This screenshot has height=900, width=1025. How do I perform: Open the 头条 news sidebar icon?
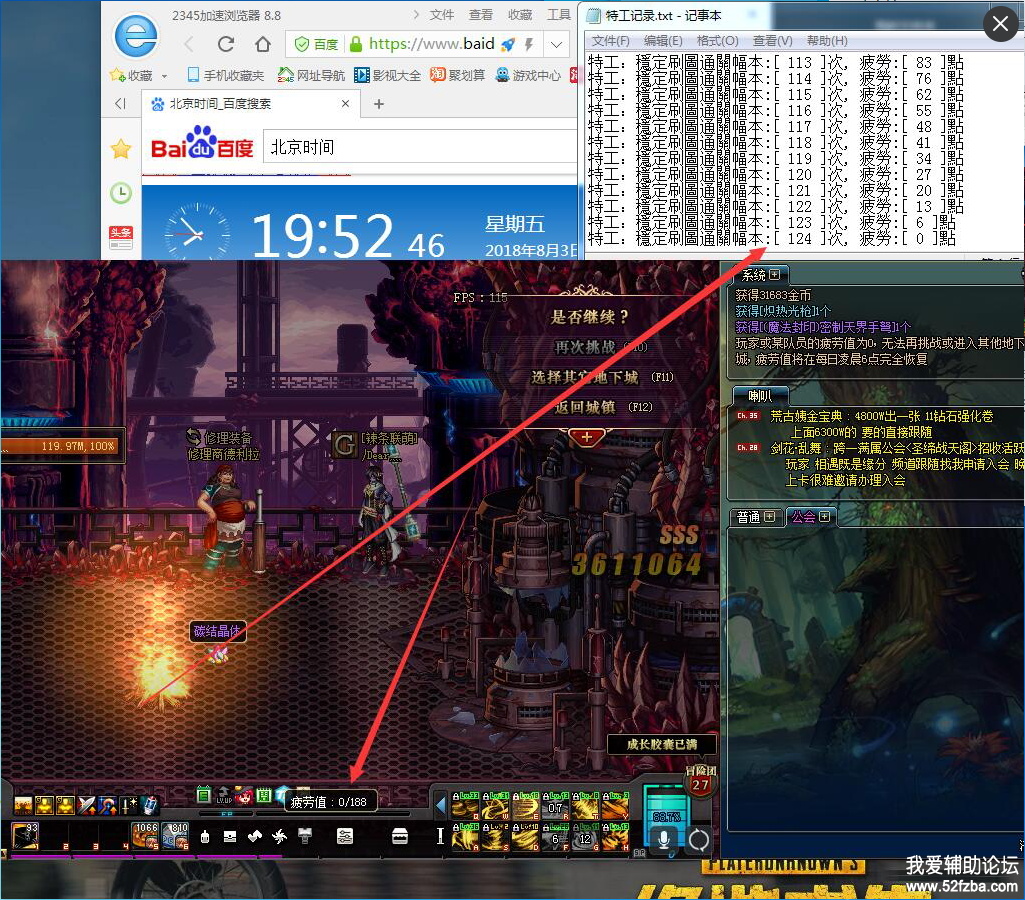click(x=121, y=237)
